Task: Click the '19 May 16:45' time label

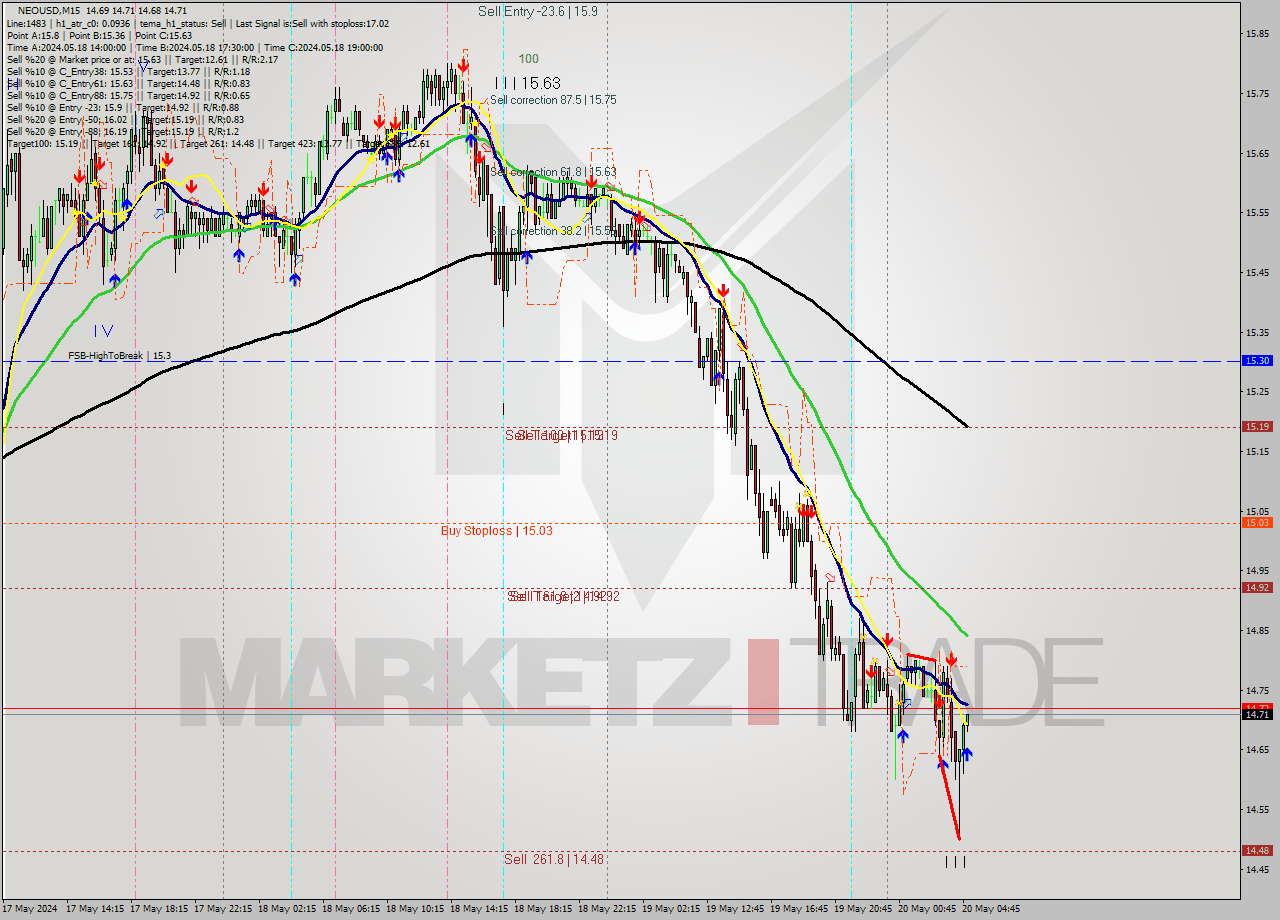Action: pos(801,909)
